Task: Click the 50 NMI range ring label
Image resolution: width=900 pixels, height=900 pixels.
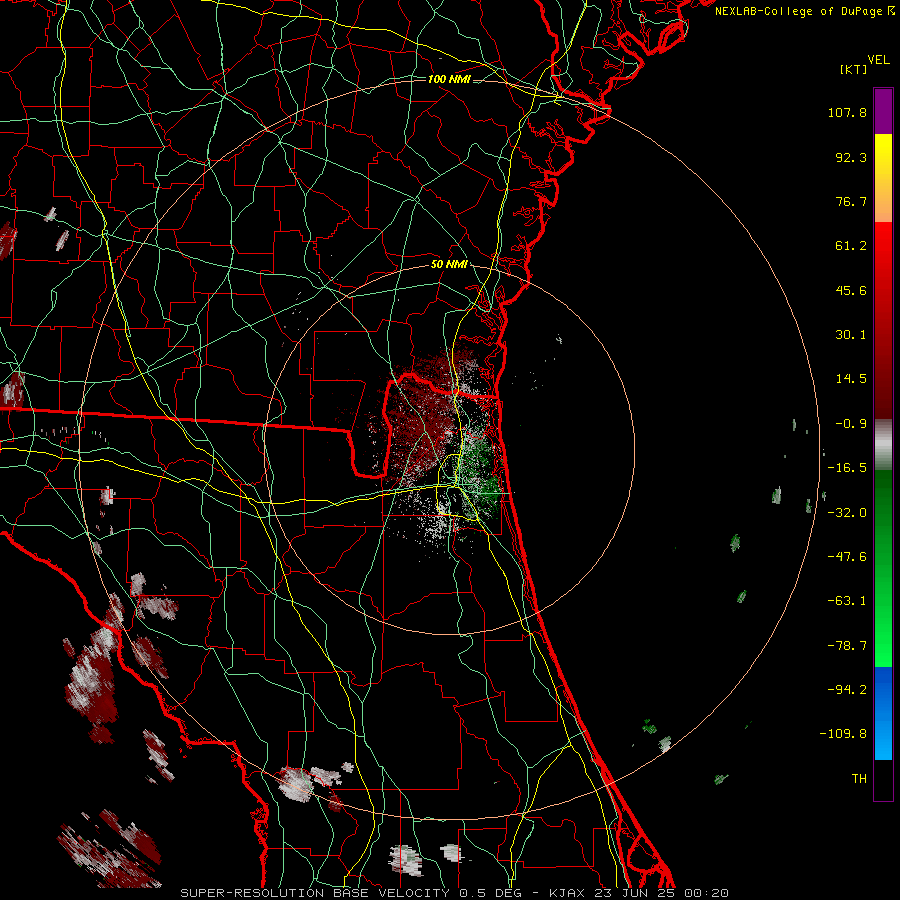Action: point(449,264)
